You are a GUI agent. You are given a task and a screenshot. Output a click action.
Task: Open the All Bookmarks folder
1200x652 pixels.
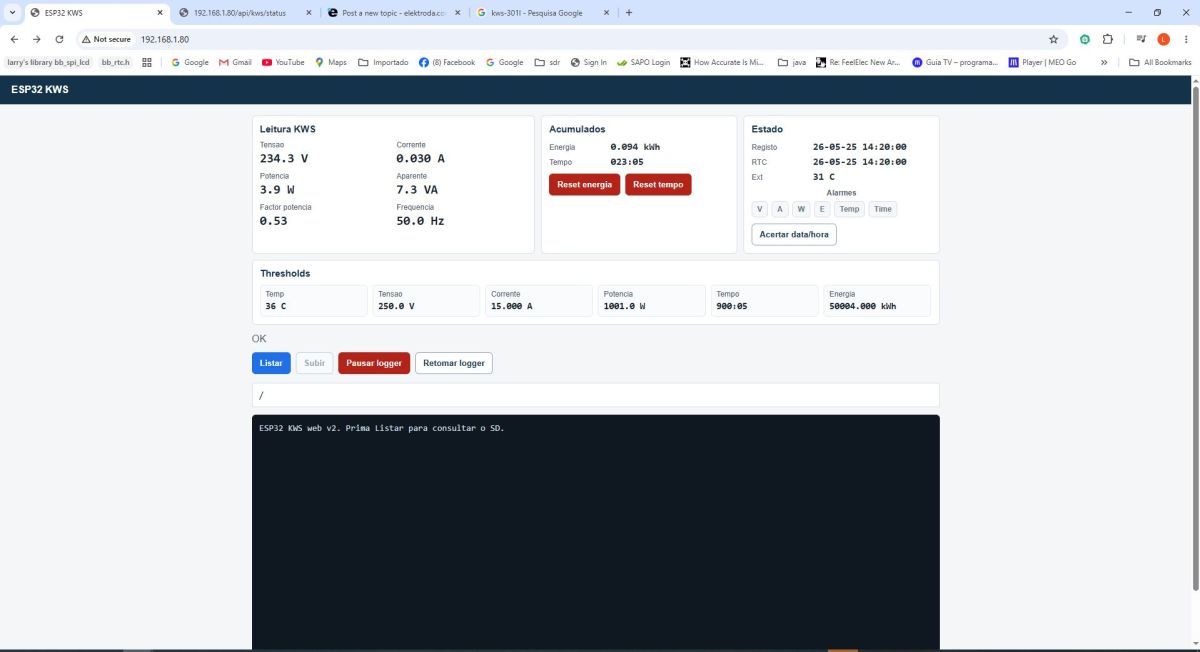(x=1160, y=62)
